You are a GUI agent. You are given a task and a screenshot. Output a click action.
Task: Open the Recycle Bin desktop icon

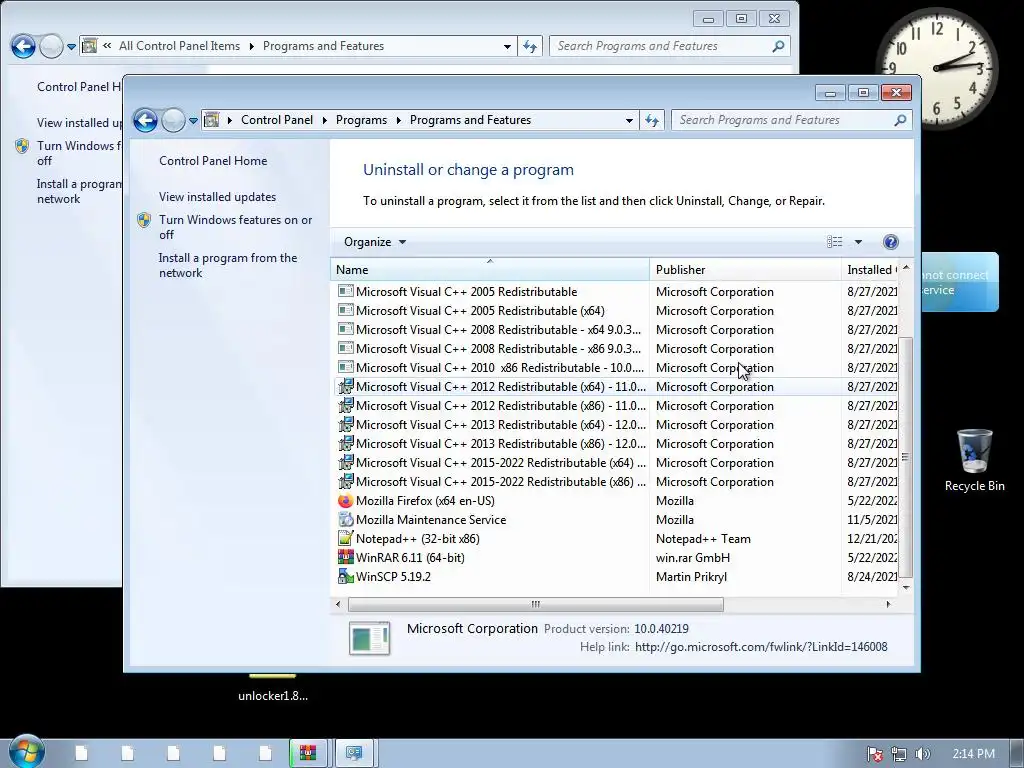tap(974, 460)
